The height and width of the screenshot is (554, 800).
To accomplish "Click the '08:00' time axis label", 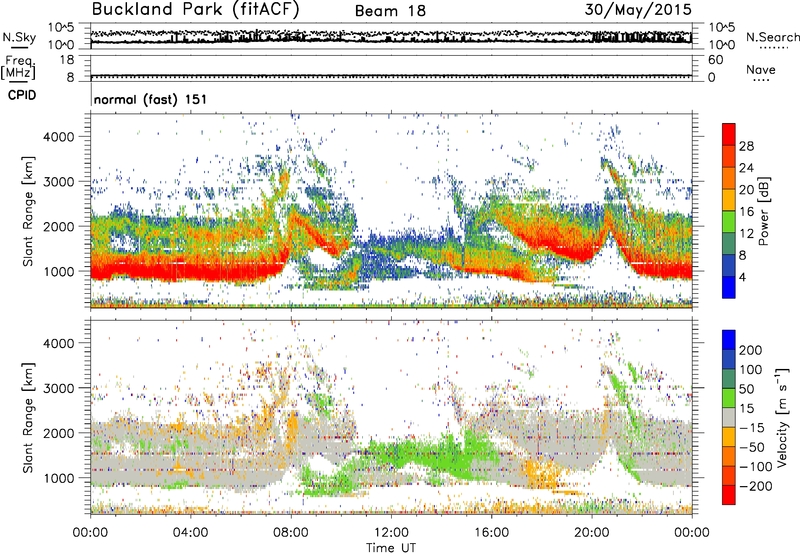I will click(x=291, y=533).
